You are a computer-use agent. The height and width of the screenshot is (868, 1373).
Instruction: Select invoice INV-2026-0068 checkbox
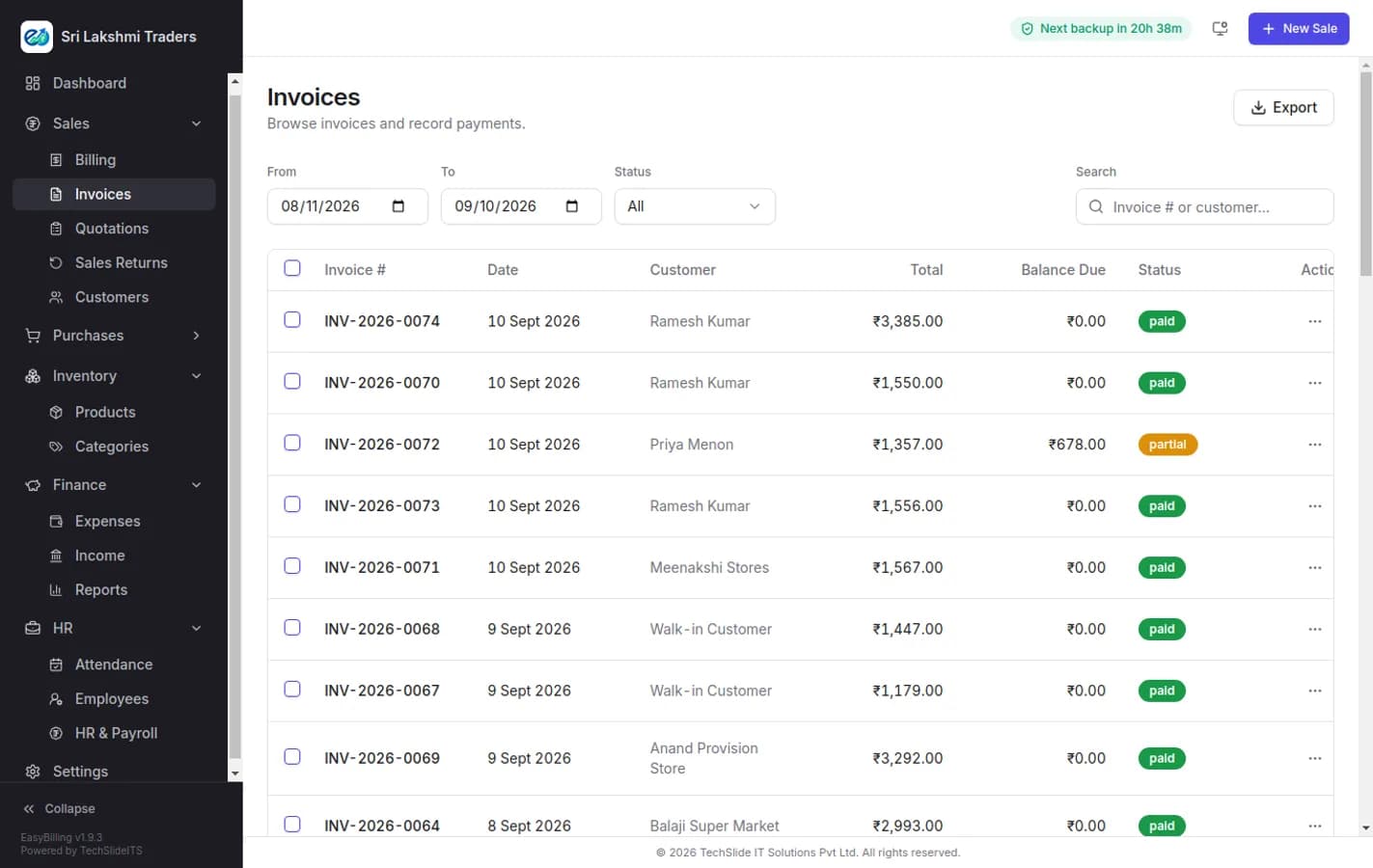pyautogui.click(x=292, y=628)
